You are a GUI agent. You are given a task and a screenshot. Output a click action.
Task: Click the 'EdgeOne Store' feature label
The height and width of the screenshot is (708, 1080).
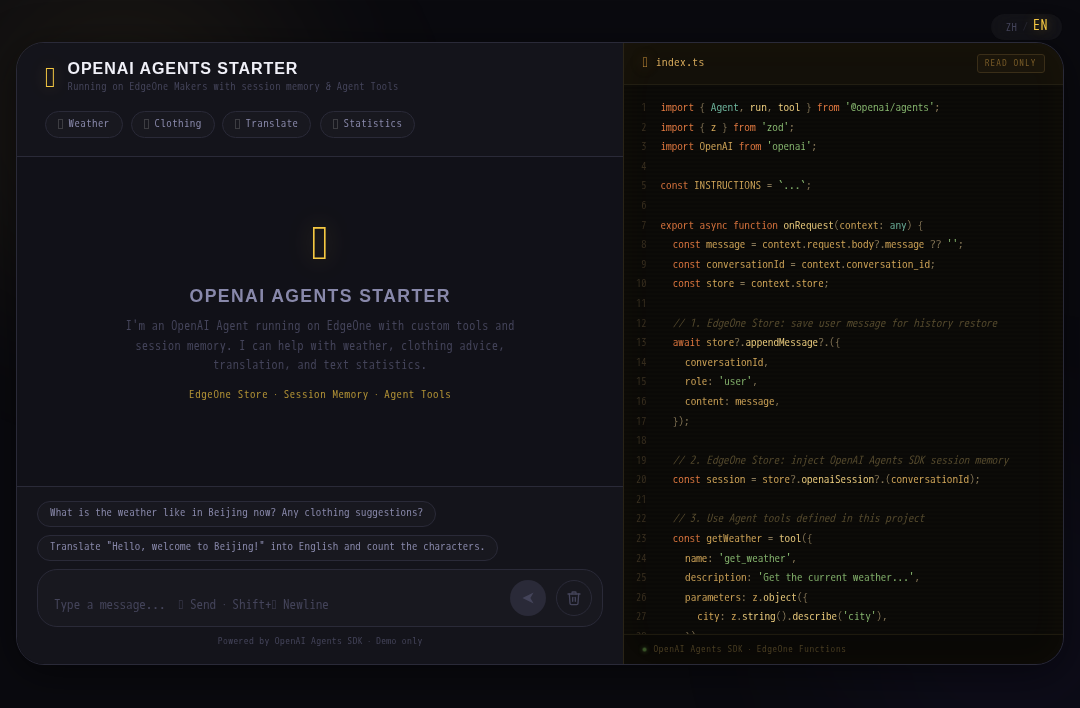click(228, 395)
